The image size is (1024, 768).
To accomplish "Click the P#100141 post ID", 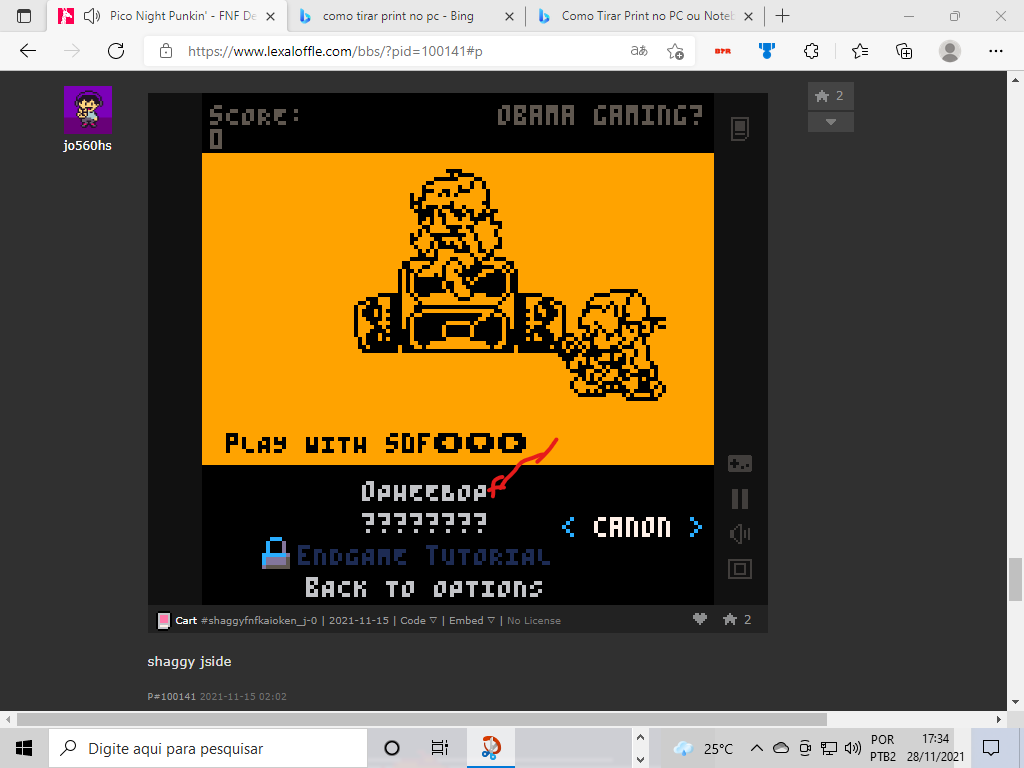I will pos(172,696).
